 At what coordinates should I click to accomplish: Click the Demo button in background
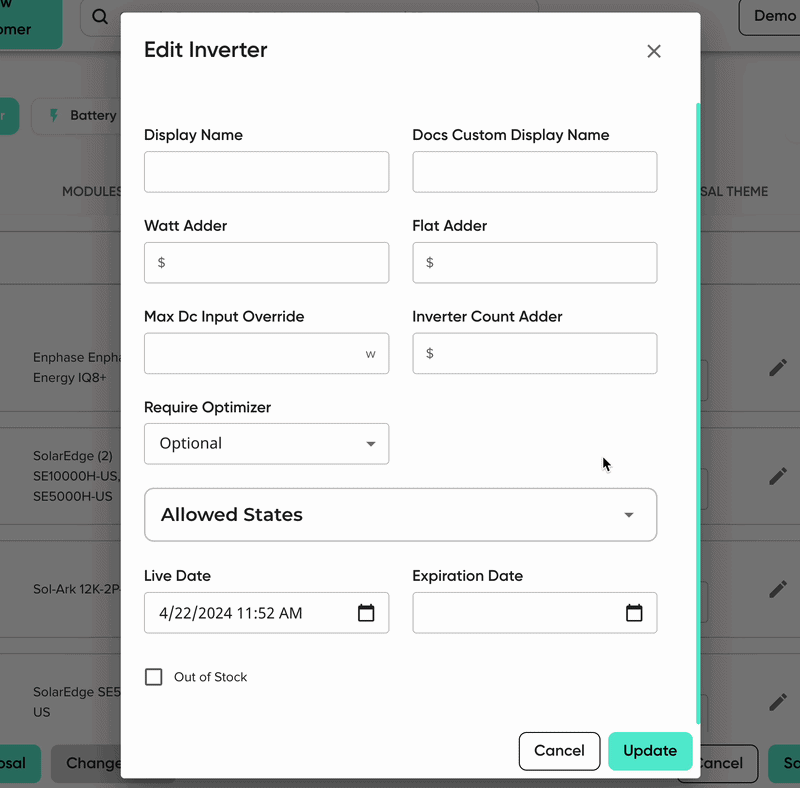pyautogui.click(x=769, y=17)
